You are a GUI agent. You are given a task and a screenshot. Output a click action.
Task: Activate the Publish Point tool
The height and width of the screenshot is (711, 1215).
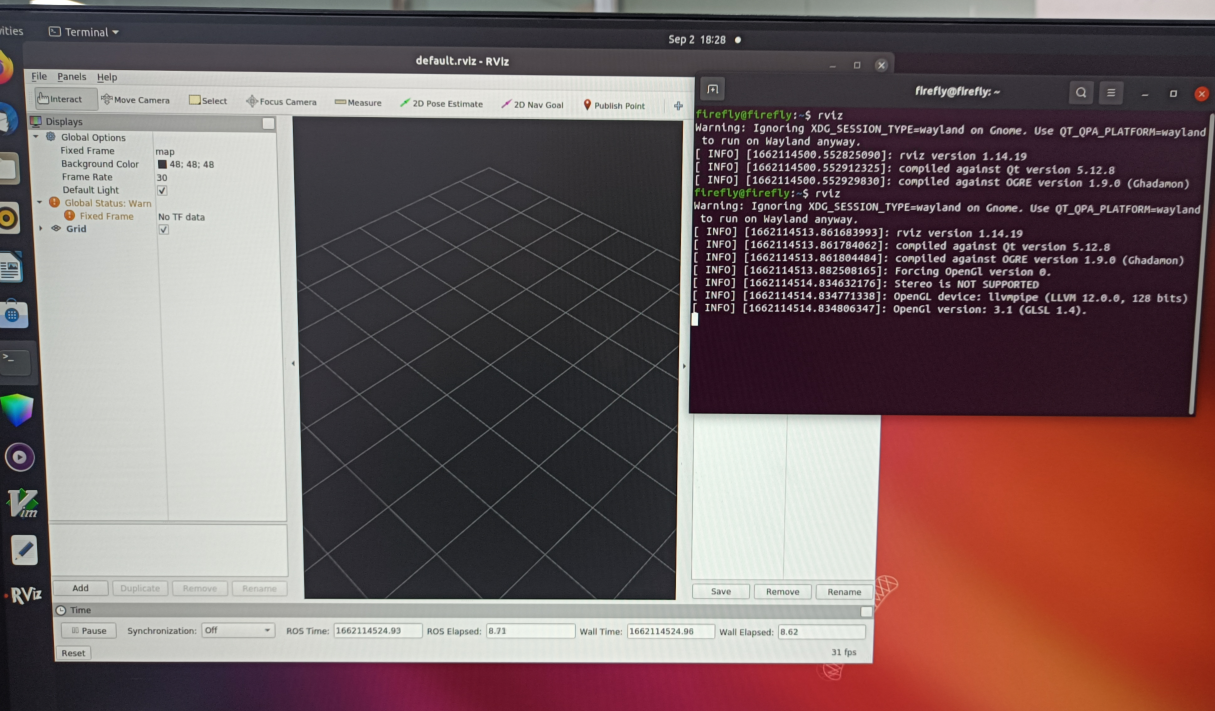click(615, 104)
